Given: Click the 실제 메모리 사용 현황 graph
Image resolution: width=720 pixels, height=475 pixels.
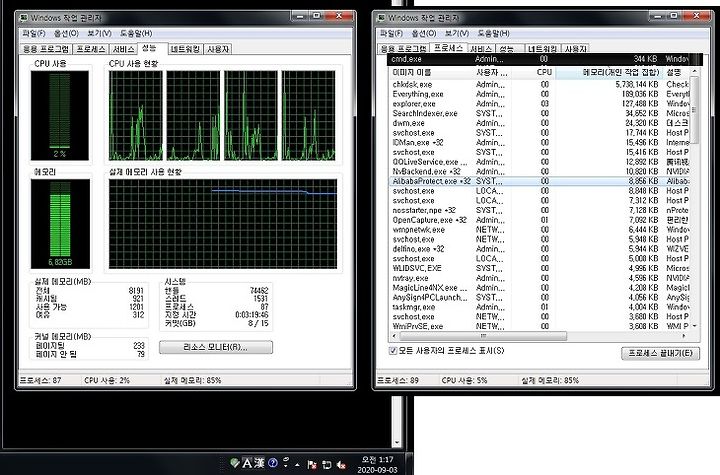Looking at the screenshot, I should click(223, 224).
